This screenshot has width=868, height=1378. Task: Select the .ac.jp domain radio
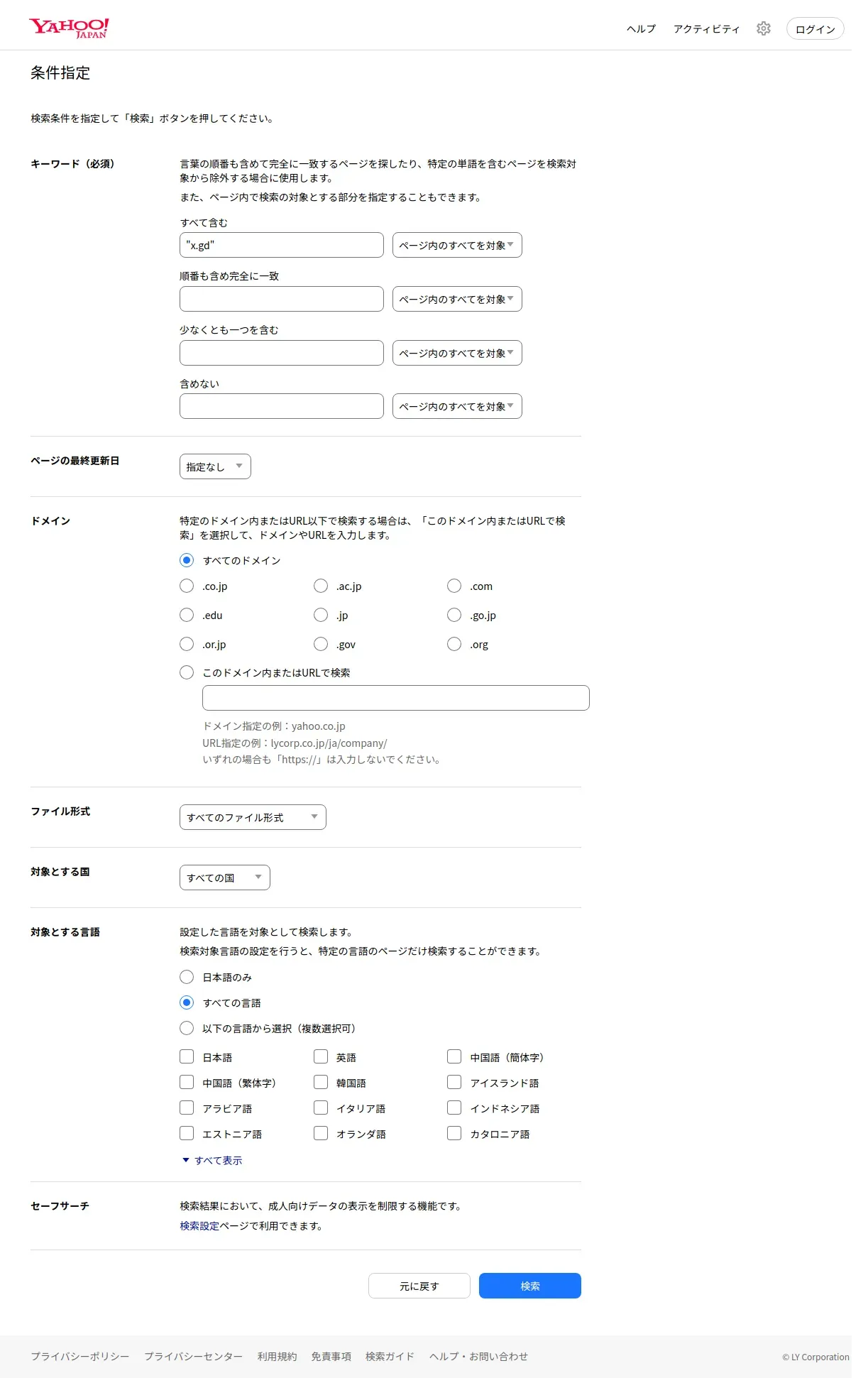click(x=321, y=586)
